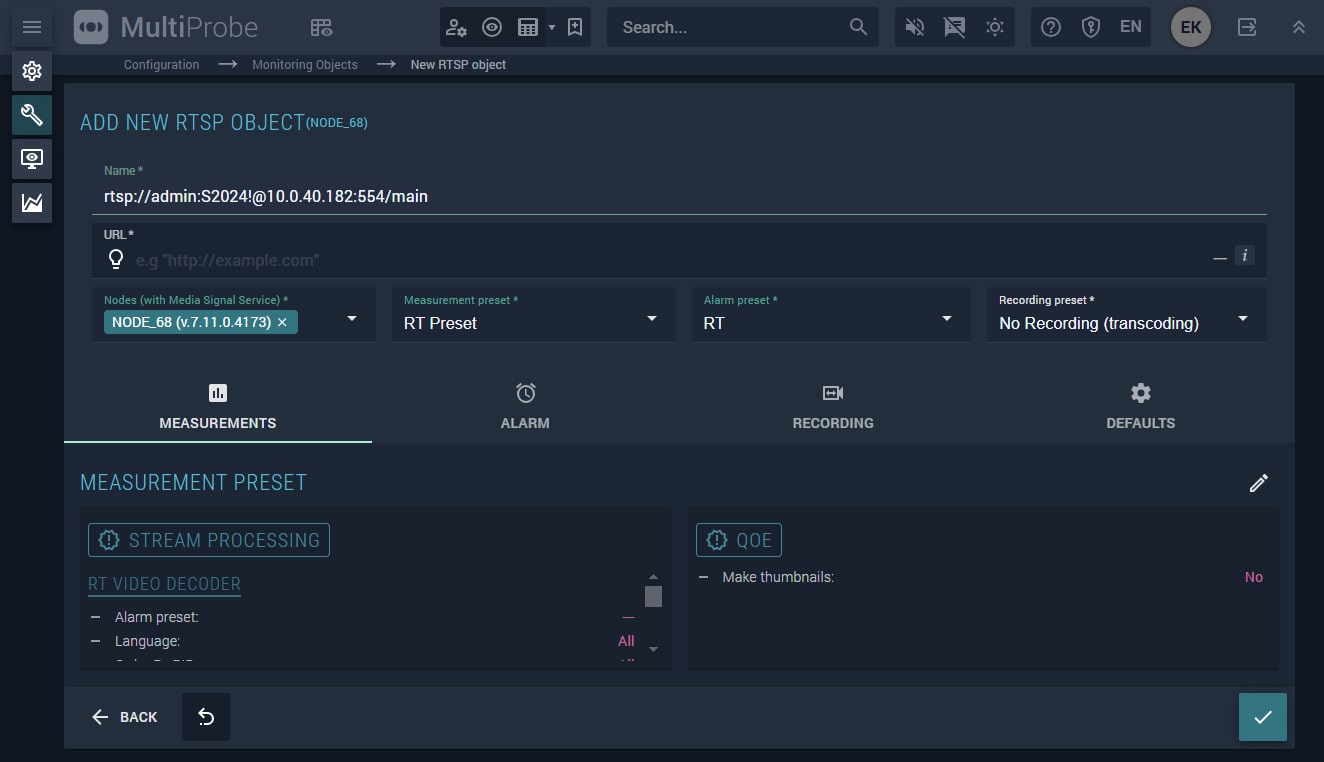This screenshot has width=1324, height=762.
Task: Click the Language value All
Action: (x=626, y=641)
